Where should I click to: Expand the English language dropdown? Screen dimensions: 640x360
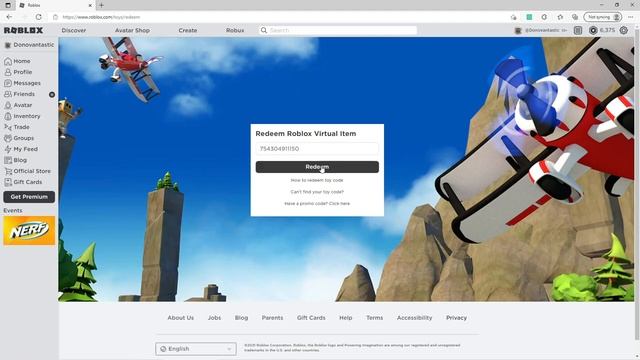pyautogui.click(x=196, y=349)
